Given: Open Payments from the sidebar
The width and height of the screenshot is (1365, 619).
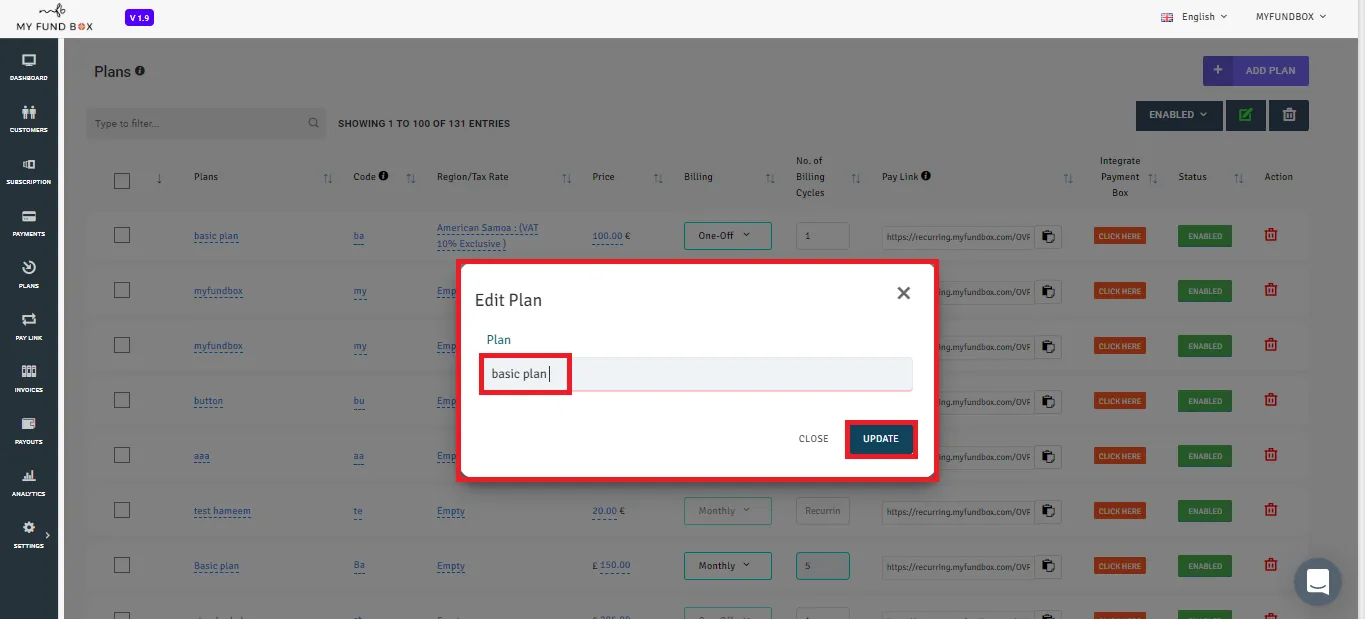Looking at the screenshot, I should (x=29, y=223).
